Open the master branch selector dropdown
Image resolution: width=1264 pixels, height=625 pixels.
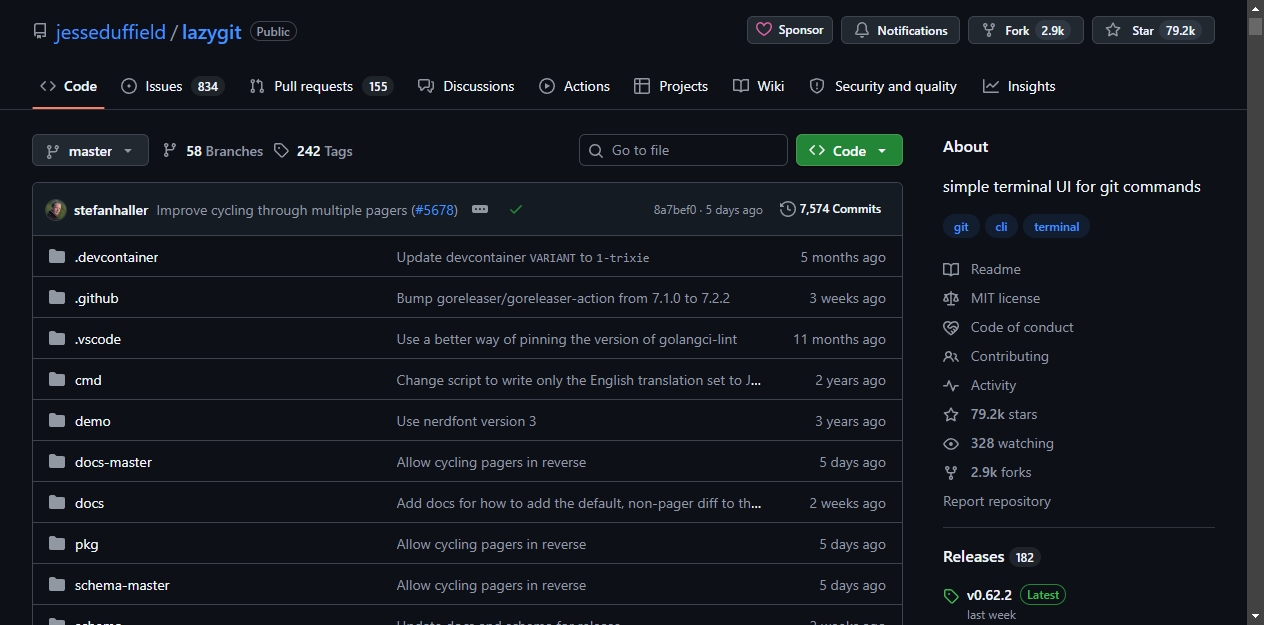[90, 151]
